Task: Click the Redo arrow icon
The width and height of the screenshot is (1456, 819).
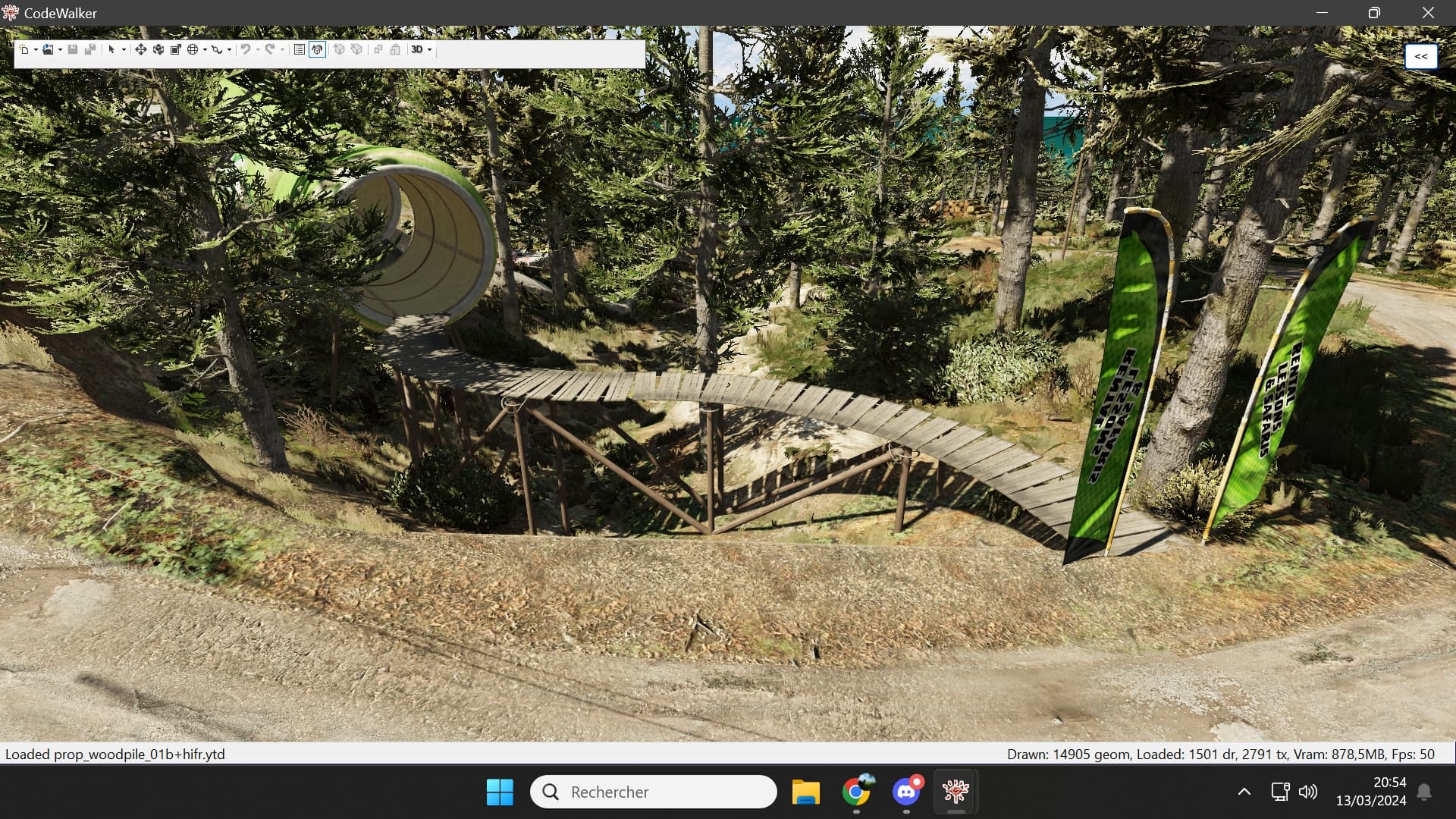Action: pos(271,50)
